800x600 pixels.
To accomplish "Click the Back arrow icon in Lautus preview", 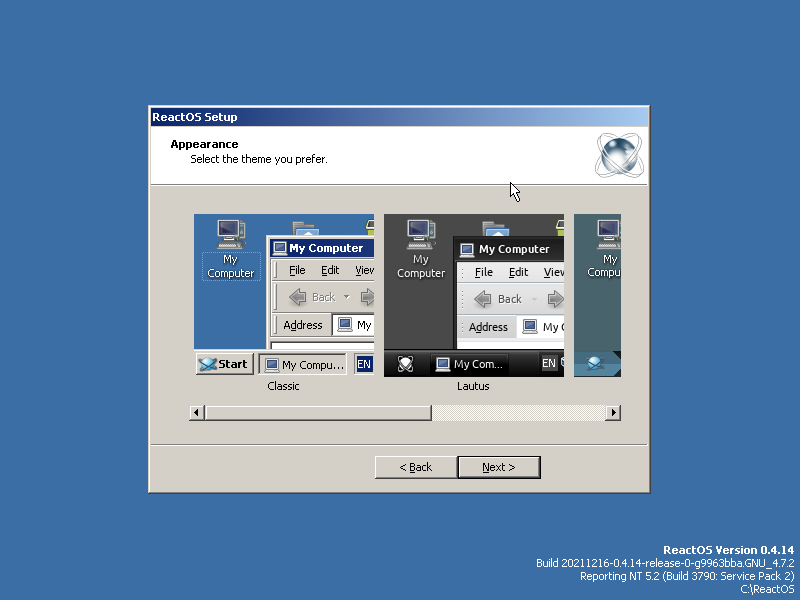I will 484,298.
